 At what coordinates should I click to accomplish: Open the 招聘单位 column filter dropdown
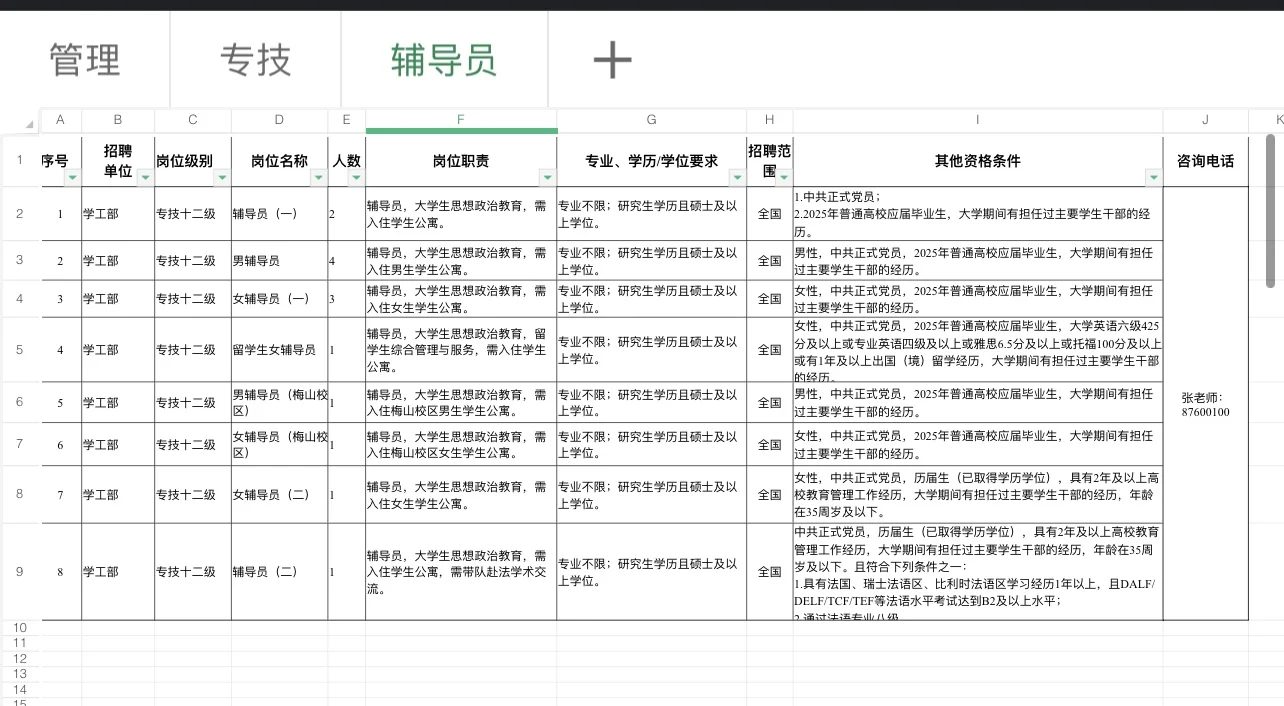145,178
